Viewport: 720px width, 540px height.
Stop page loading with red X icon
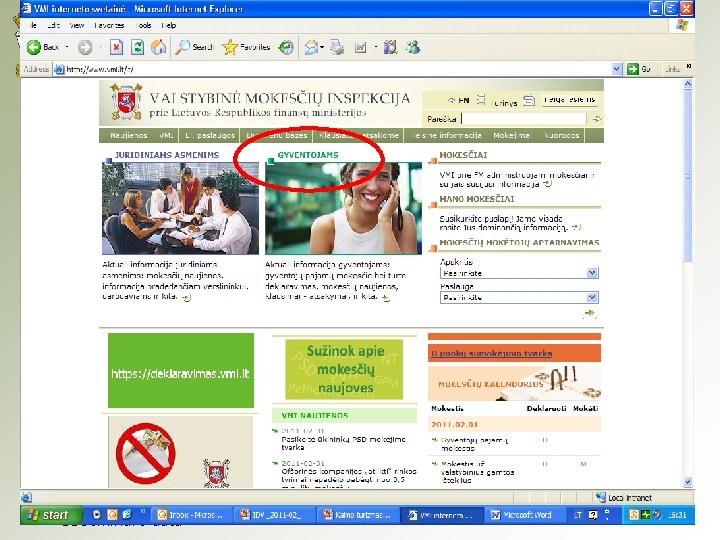[x=116, y=47]
